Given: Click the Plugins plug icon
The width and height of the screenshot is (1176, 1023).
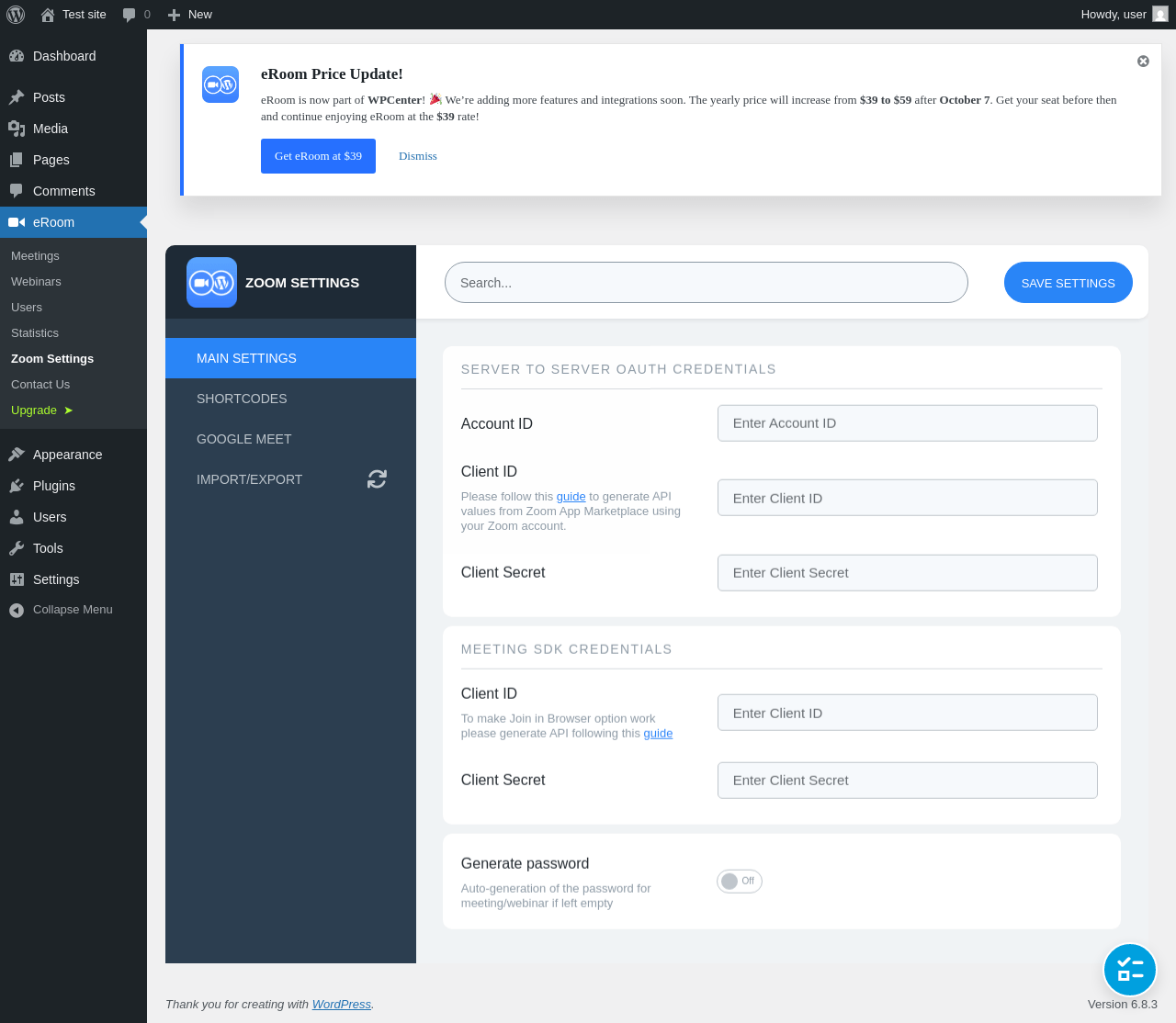Looking at the screenshot, I should click(x=17, y=486).
